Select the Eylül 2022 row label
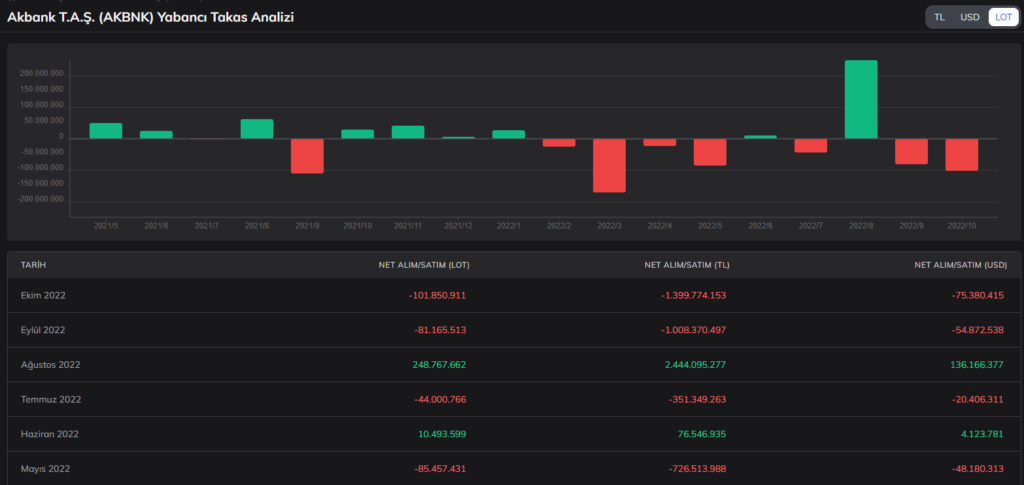 (43, 330)
